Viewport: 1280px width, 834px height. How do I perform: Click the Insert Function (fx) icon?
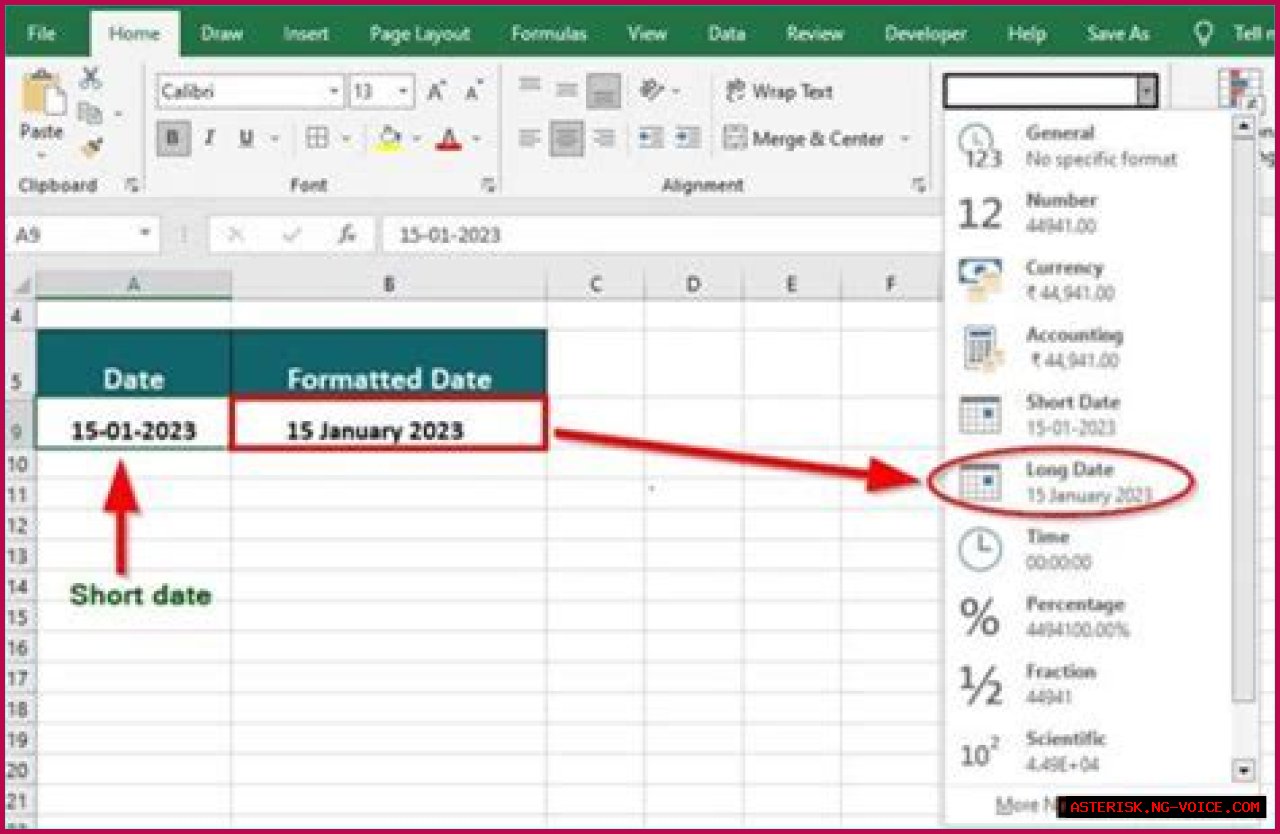[x=348, y=235]
